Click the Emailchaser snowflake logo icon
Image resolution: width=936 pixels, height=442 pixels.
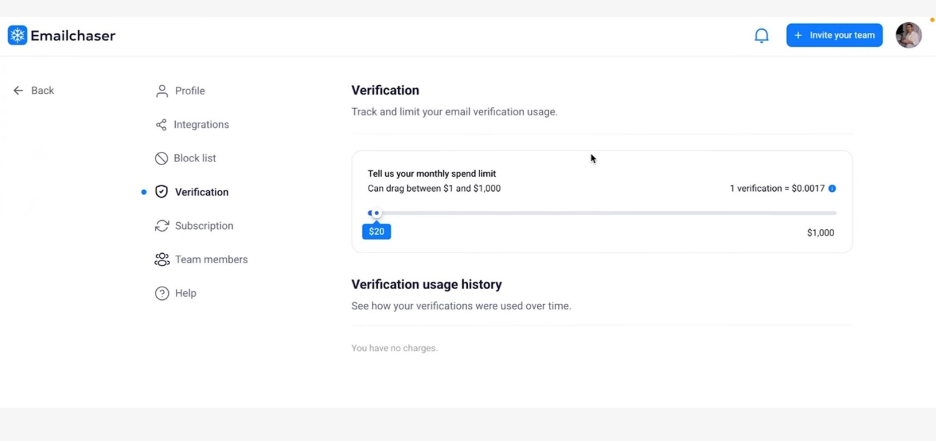[17, 36]
